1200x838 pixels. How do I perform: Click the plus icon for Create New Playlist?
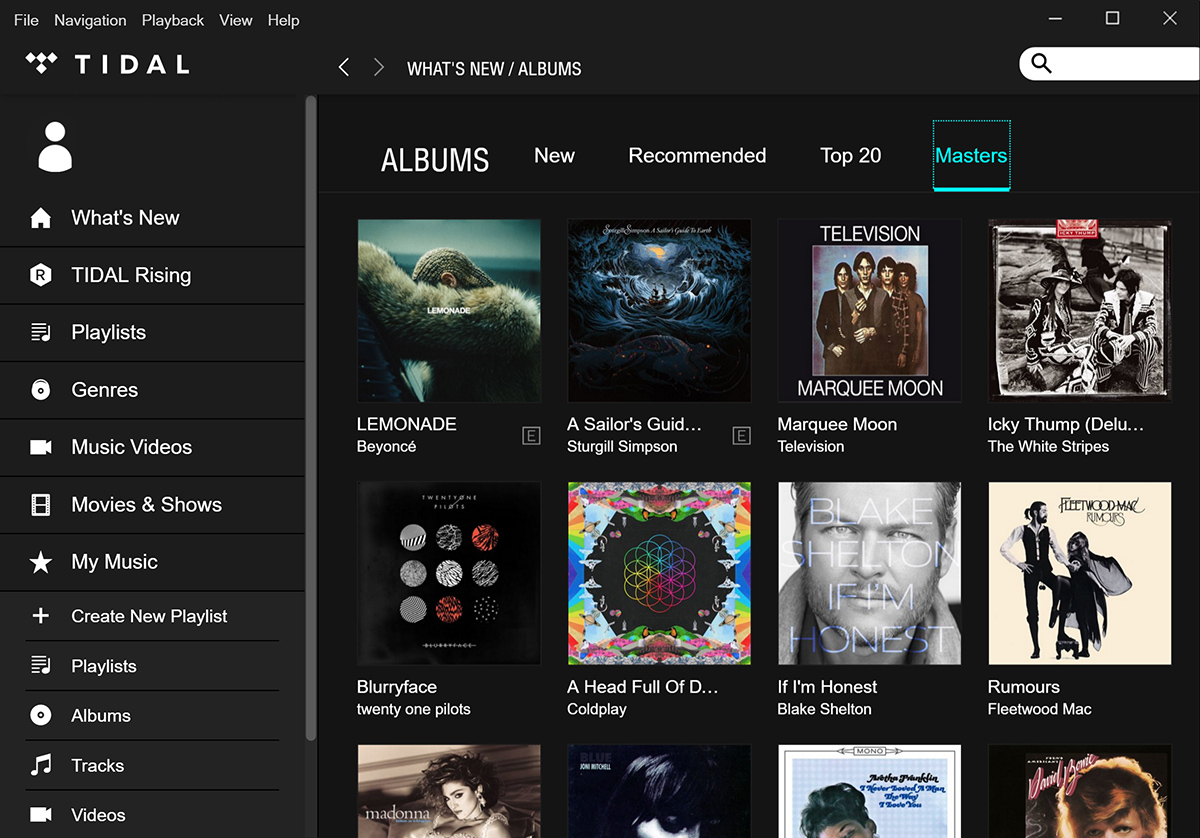pyautogui.click(x=41, y=616)
